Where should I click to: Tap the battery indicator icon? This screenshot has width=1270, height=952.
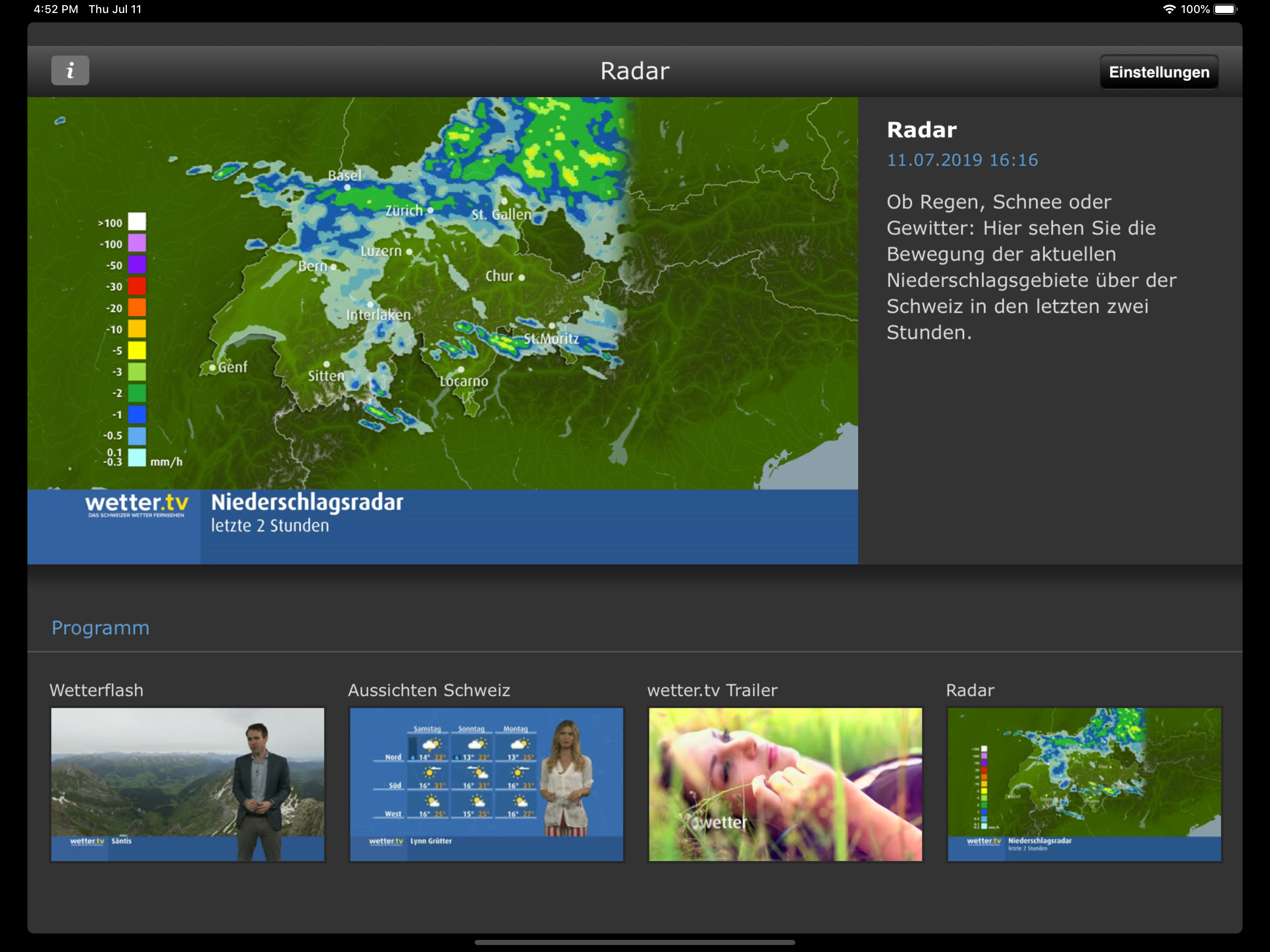tap(1224, 9)
